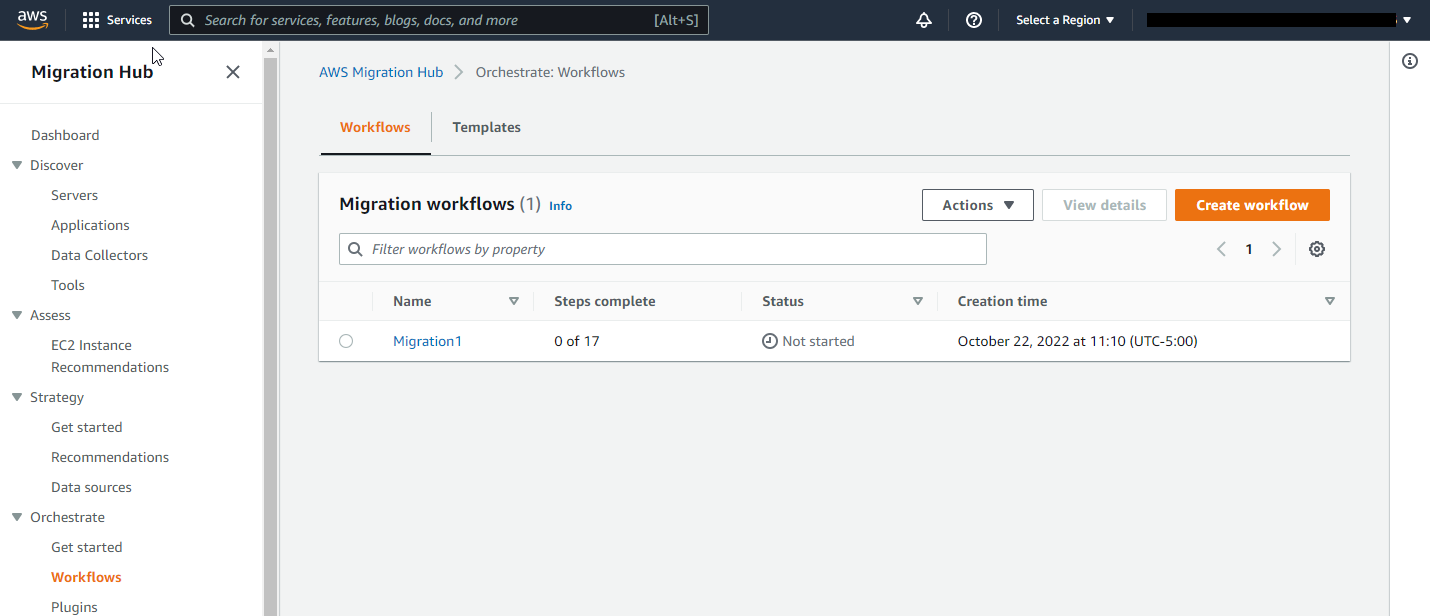Viewport: 1430px width, 616px height.
Task: Open table preferences gear icon
Action: 1317,249
